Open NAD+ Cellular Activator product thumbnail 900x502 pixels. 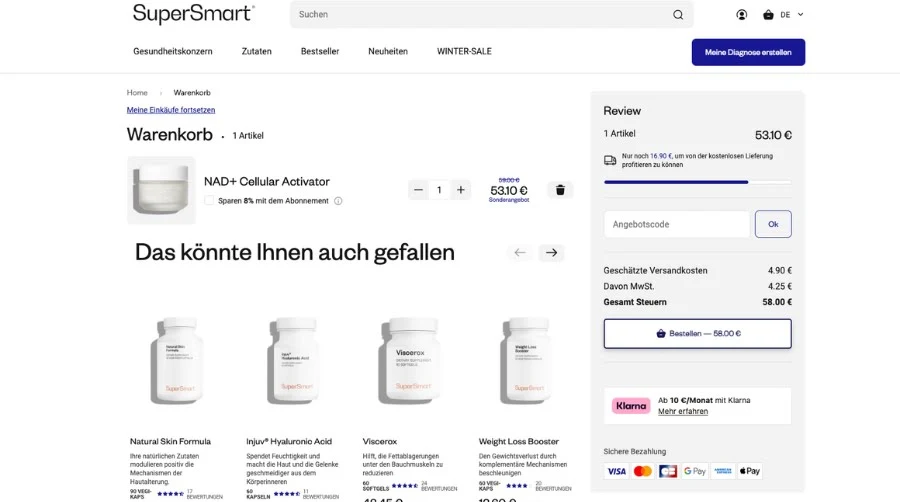coord(161,190)
